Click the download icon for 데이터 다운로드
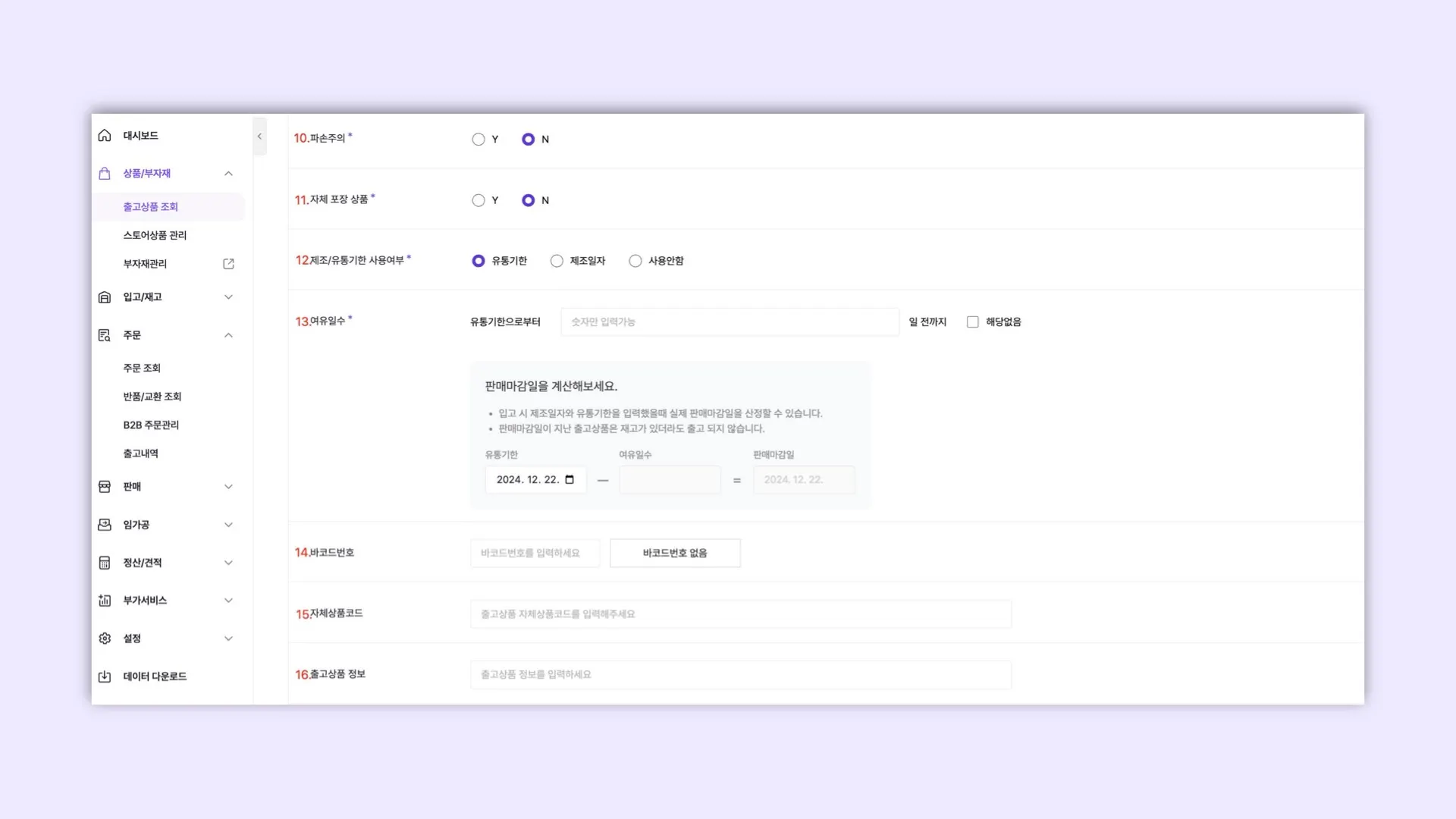The image size is (1456, 819). (105, 676)
